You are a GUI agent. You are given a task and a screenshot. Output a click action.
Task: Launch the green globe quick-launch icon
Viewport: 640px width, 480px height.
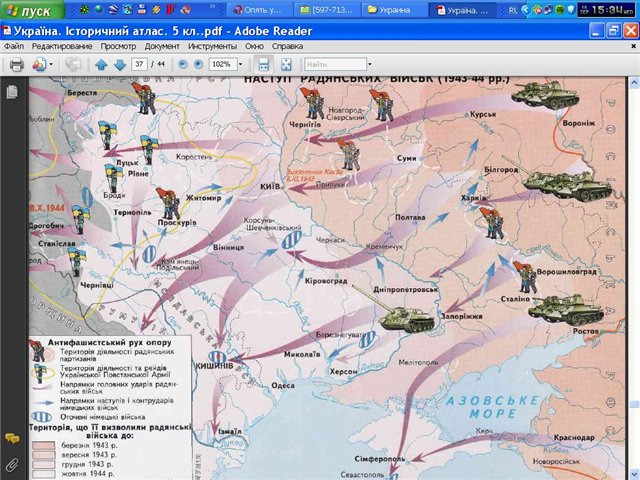(99, 9)
